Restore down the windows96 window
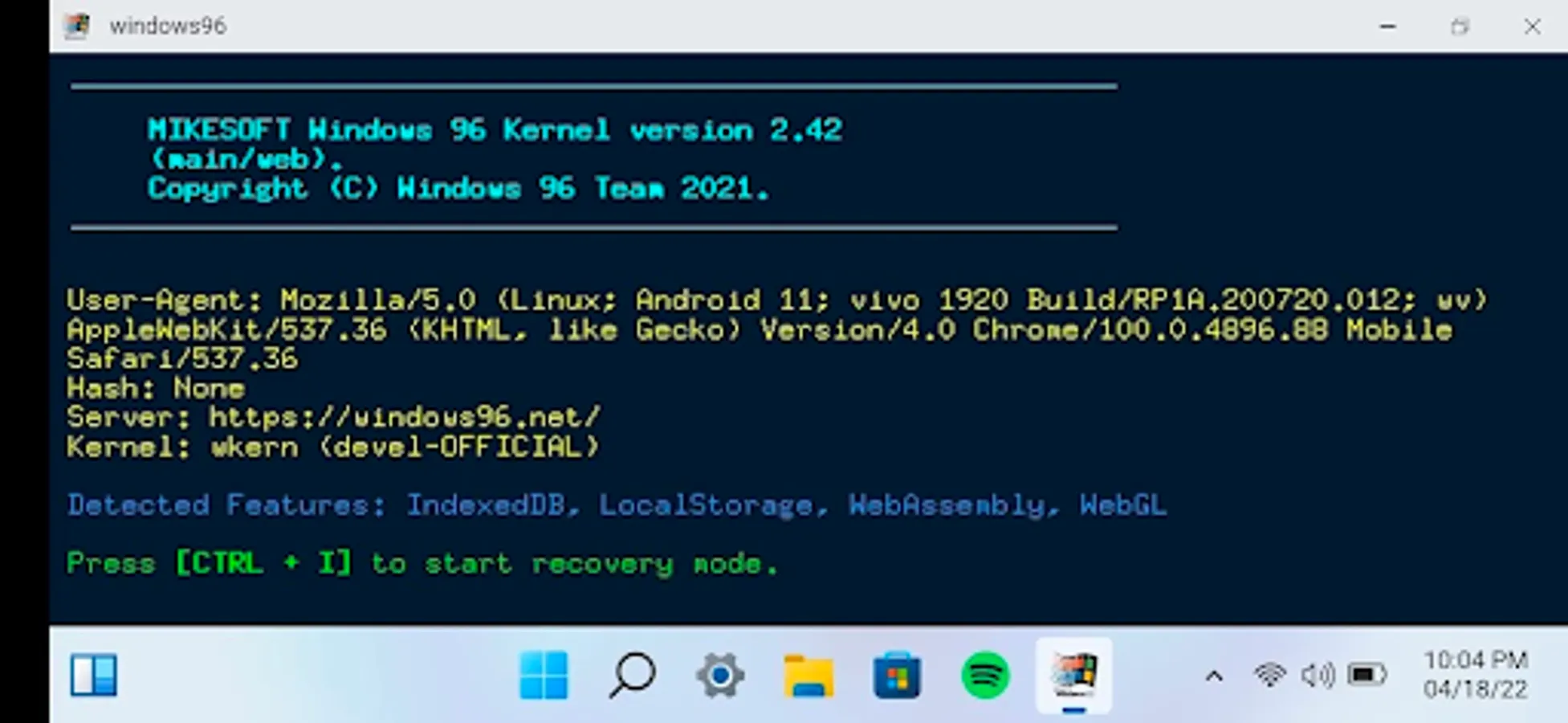Viewport: 1568px width, 723px height. [x=1460, y=27]
